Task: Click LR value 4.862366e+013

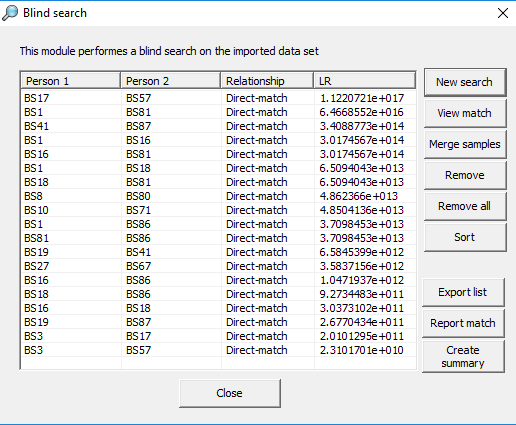Action: (x=359, y=196)
